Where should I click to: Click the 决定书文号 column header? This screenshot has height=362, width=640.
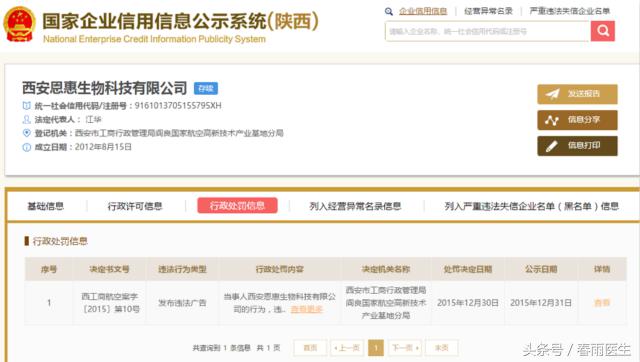click(x=109, y=269)
